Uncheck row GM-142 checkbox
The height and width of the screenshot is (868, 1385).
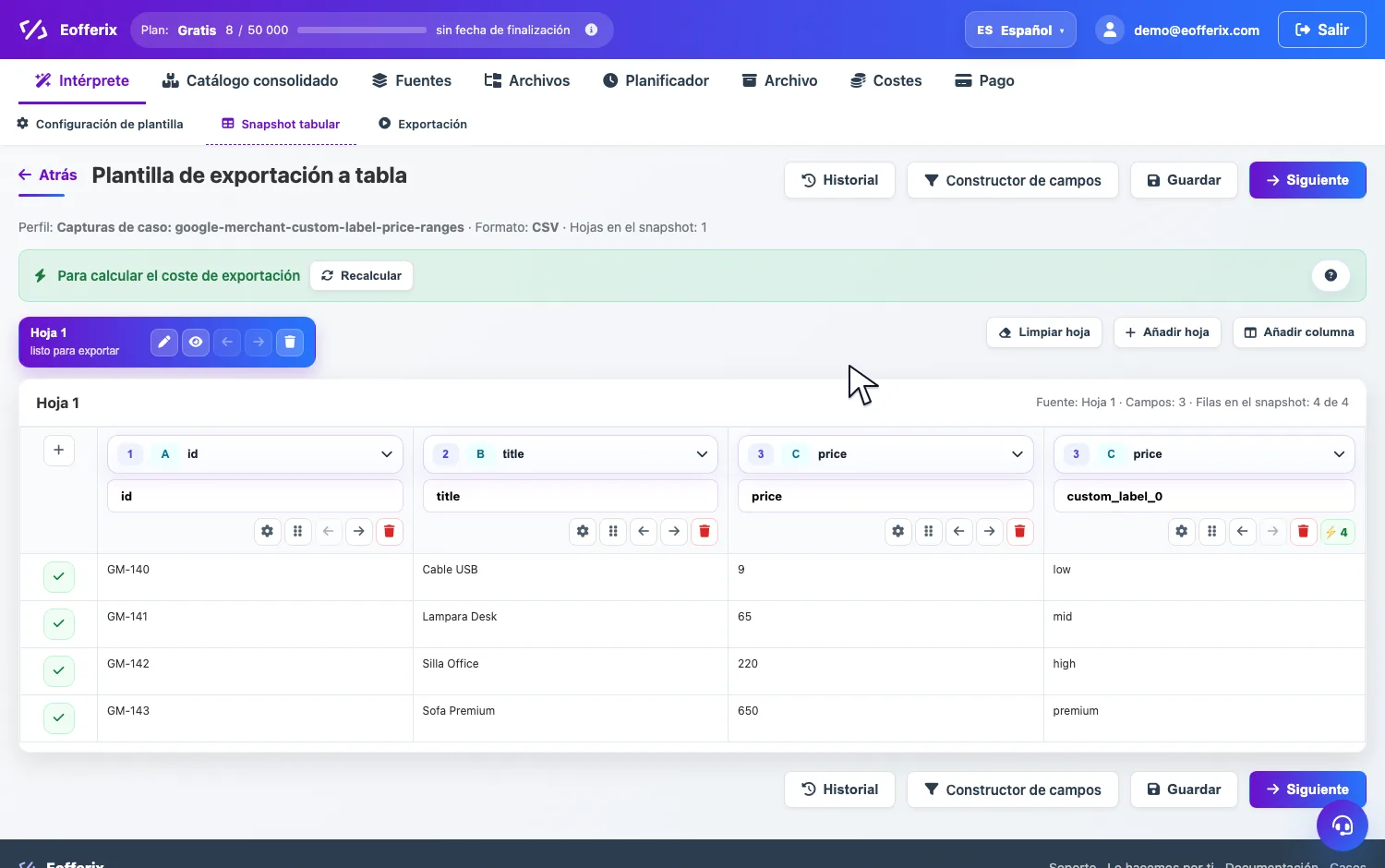click(x=58, y=670)
